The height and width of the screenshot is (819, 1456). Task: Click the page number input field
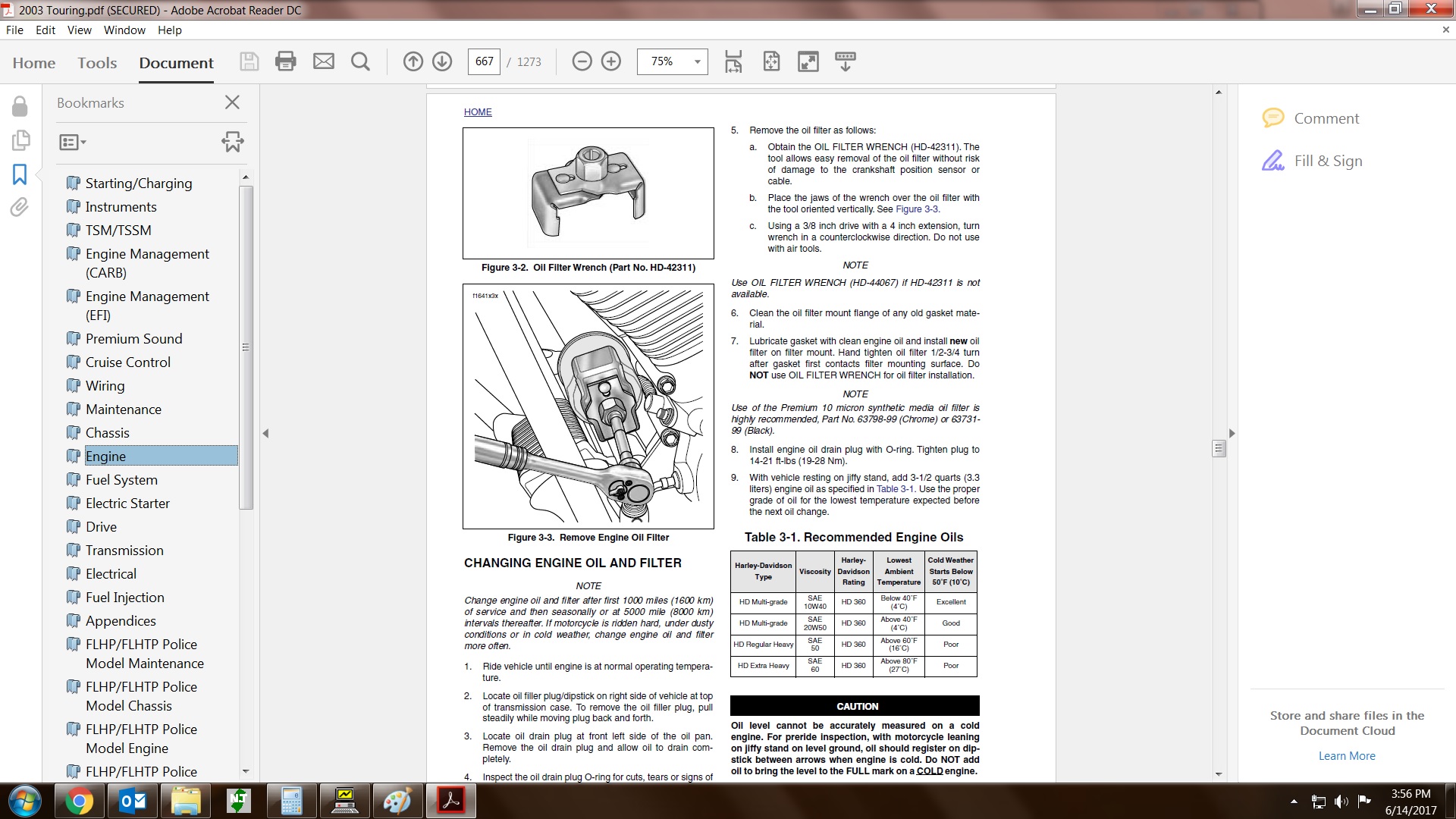484,61
